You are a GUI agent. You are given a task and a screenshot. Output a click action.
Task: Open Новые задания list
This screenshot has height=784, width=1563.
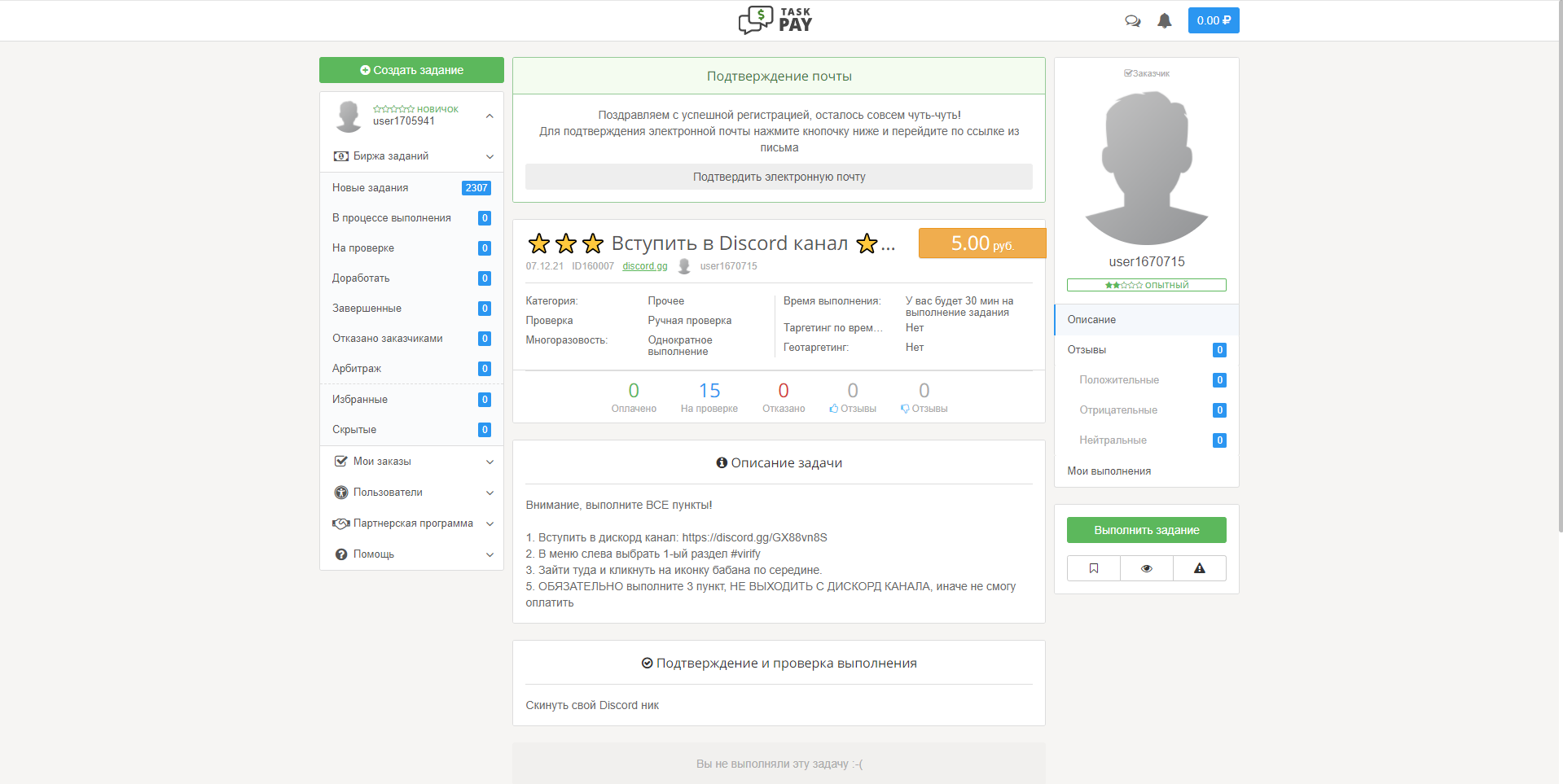pyautogui.click(x=411, y=188)
